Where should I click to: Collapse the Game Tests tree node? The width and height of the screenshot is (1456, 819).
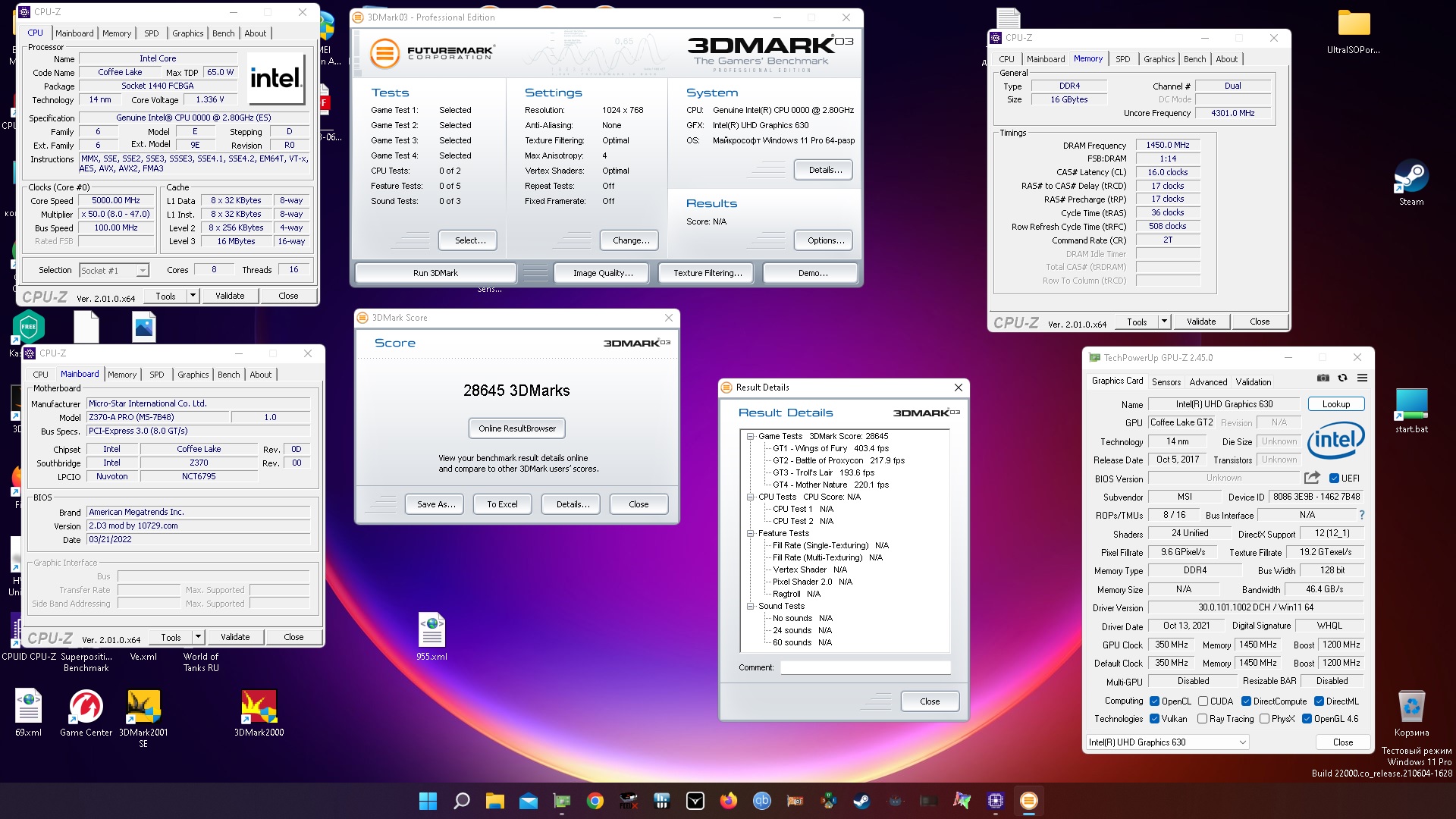(750, 436)
